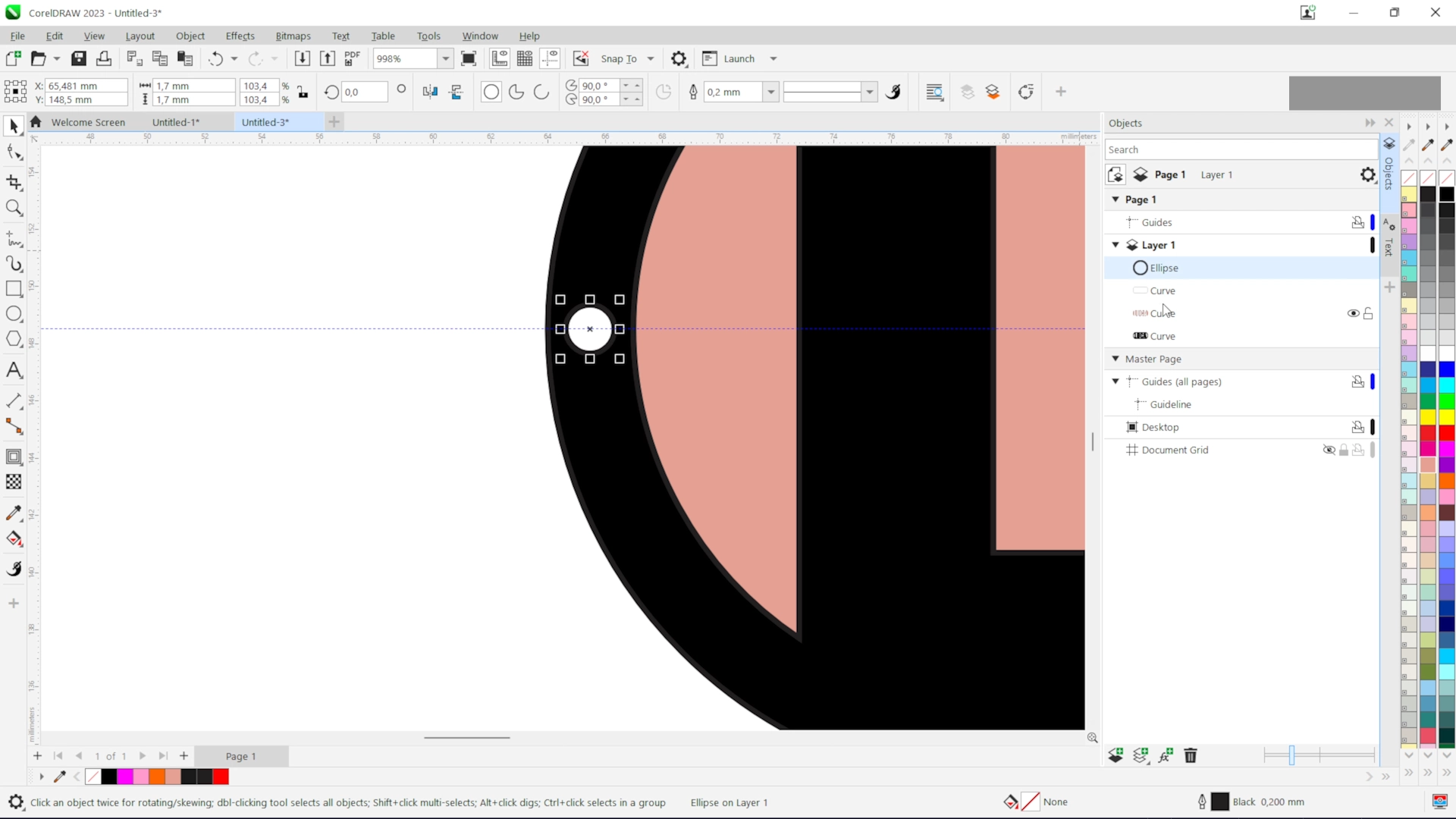Collapse the Layer 1 tree node

[1116, 245]
